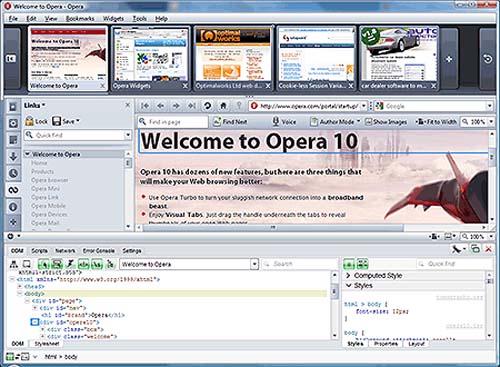Open the Tools menu
Viewport: 500px width, 367px height.
tap(139, 18)
